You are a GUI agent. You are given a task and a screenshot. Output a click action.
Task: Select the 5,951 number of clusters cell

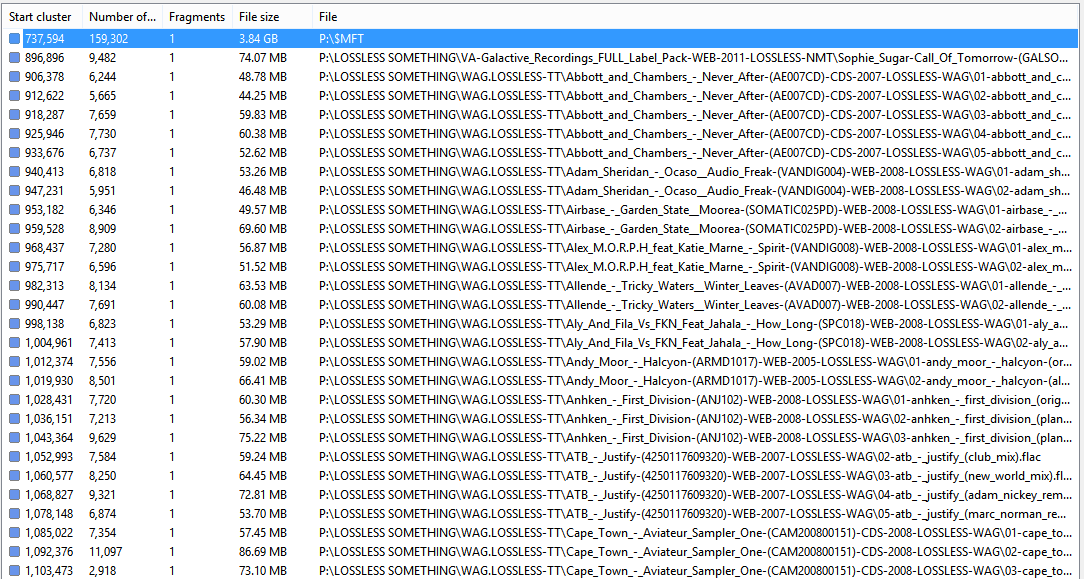click(x=102, y=189)
